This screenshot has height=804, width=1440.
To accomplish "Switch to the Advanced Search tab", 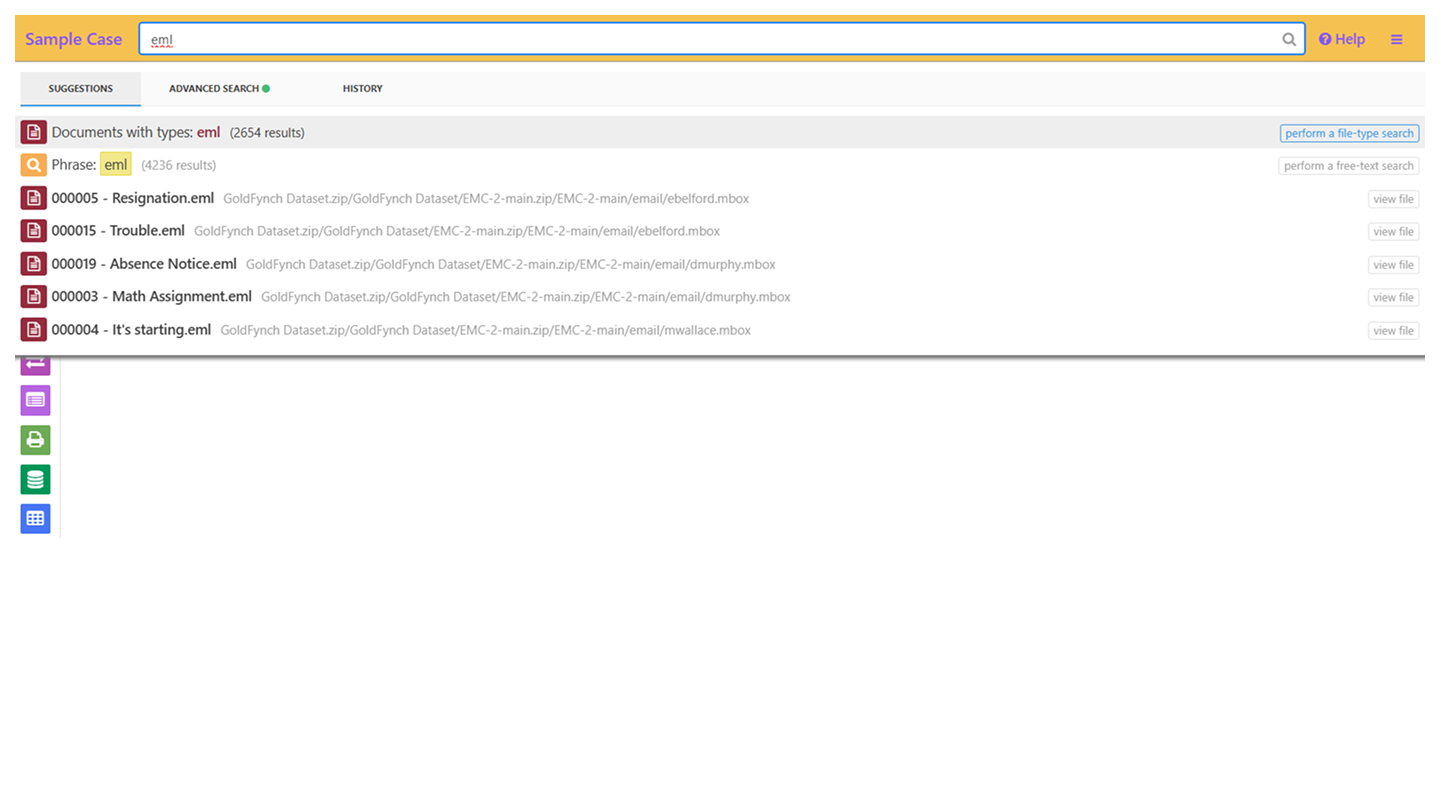I will pyautogui.click(x=219, y=89).
